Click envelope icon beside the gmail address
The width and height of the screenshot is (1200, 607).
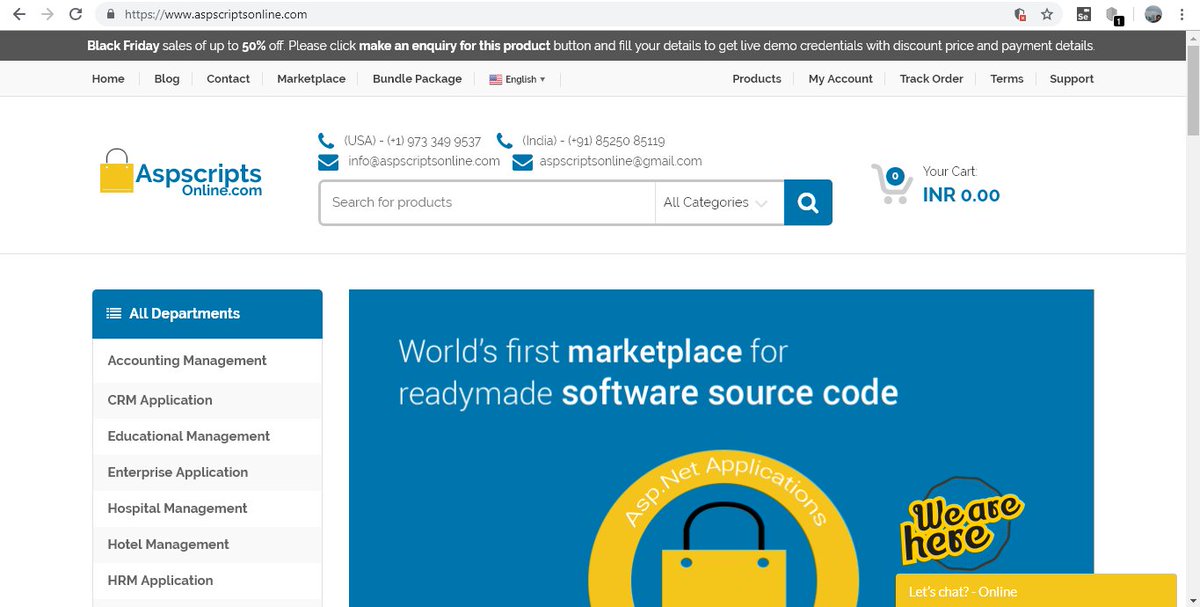(522, 162)
